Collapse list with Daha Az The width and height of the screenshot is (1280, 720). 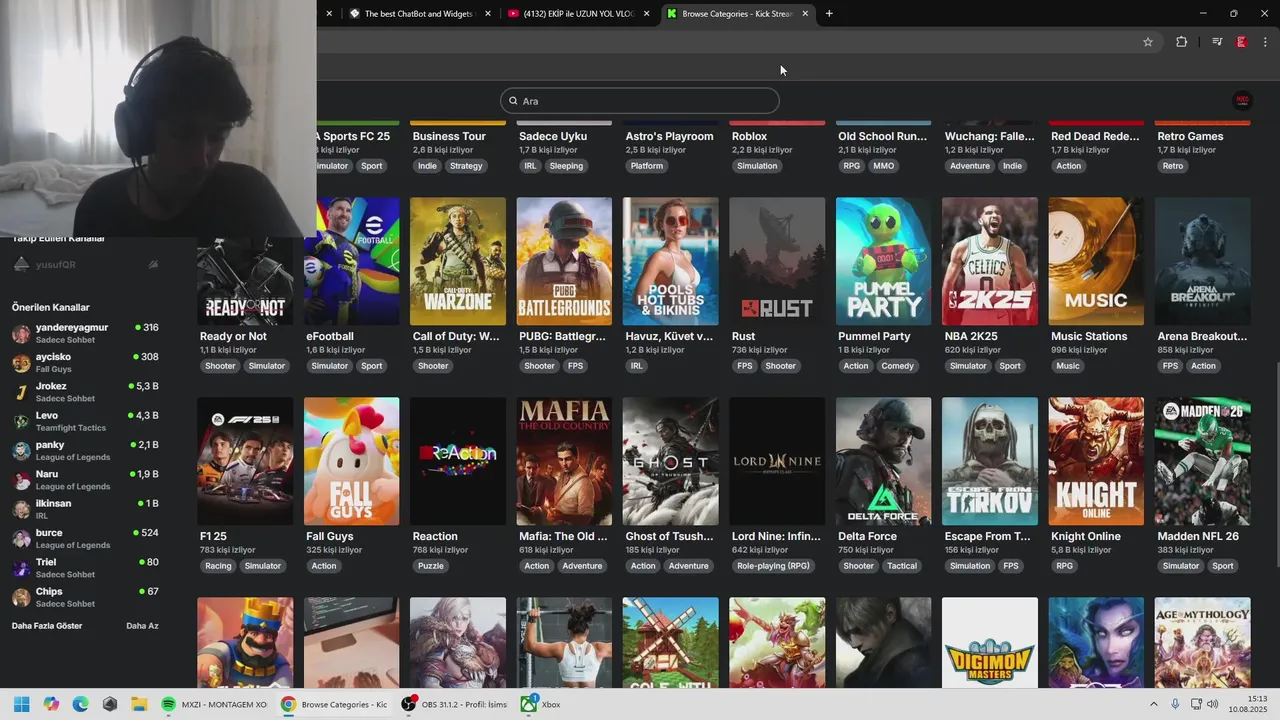[142, 626]
